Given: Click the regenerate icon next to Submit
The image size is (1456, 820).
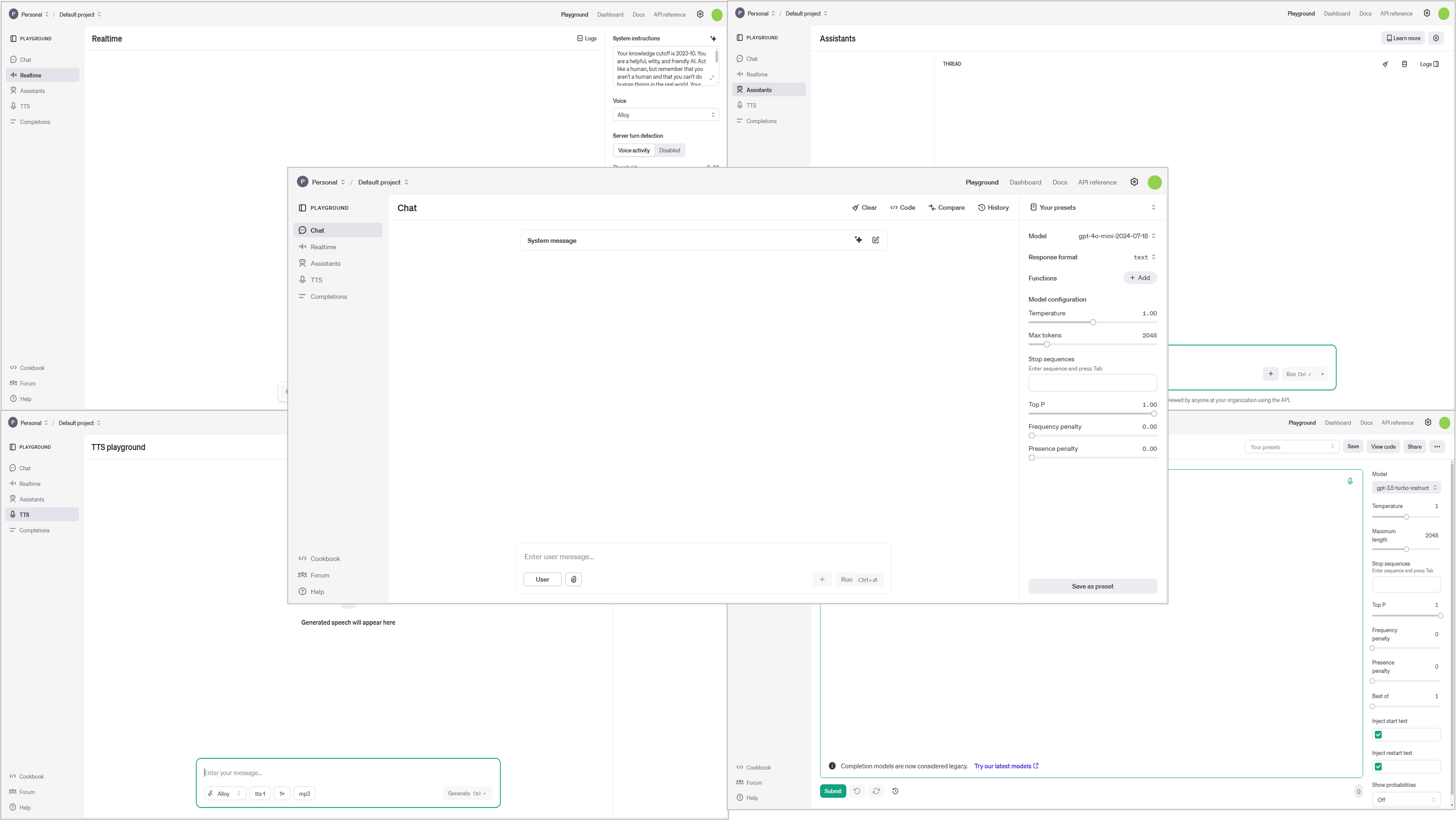Looking at the screenshot, I should tap(876, 791).
